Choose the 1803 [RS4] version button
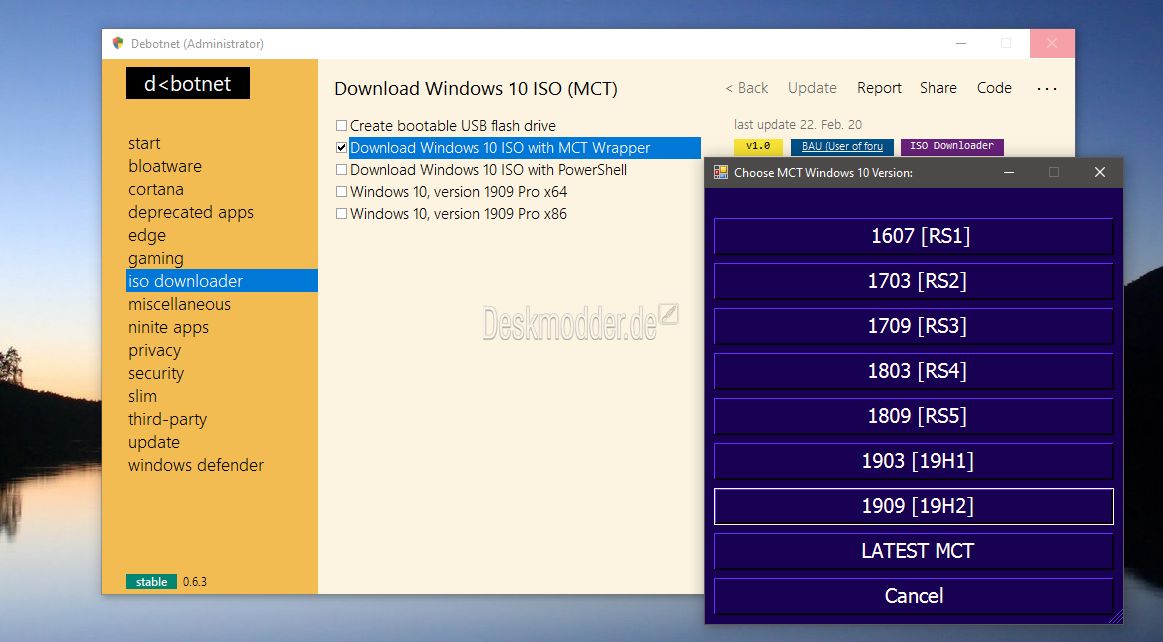The width and height of the screenshot is (1163, 642). coord(914,371)
